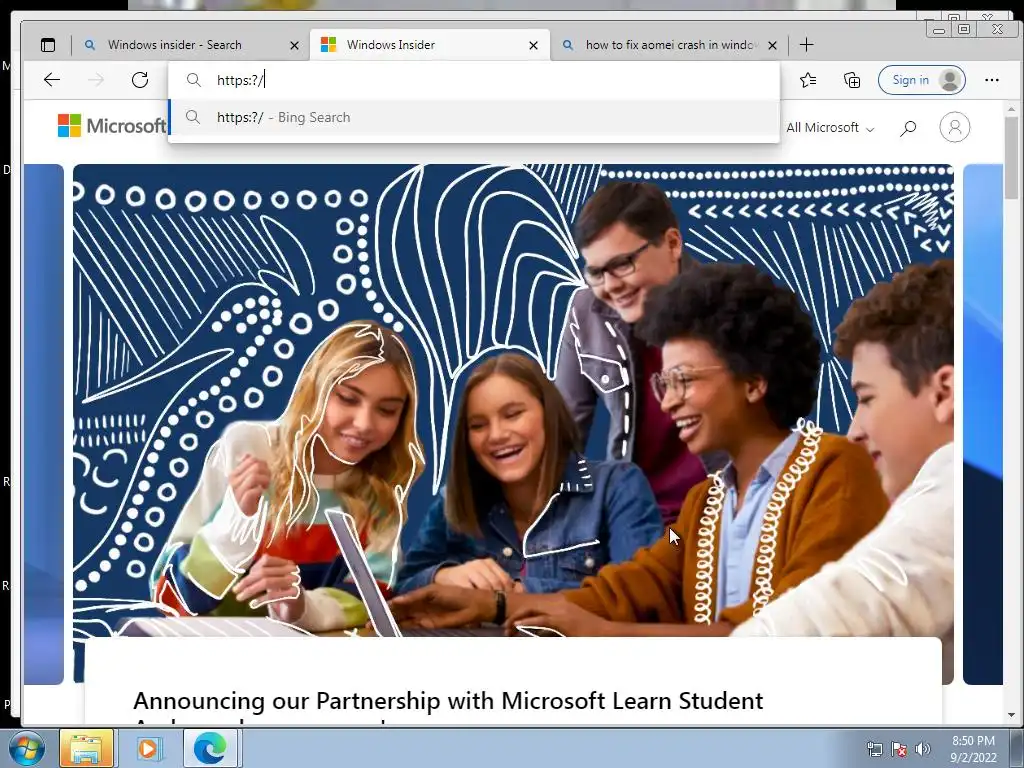Minimize the Edge browser window
The width and height of the screenshot is (1024, 768).
pyautogui.click(x=939, y=30)
